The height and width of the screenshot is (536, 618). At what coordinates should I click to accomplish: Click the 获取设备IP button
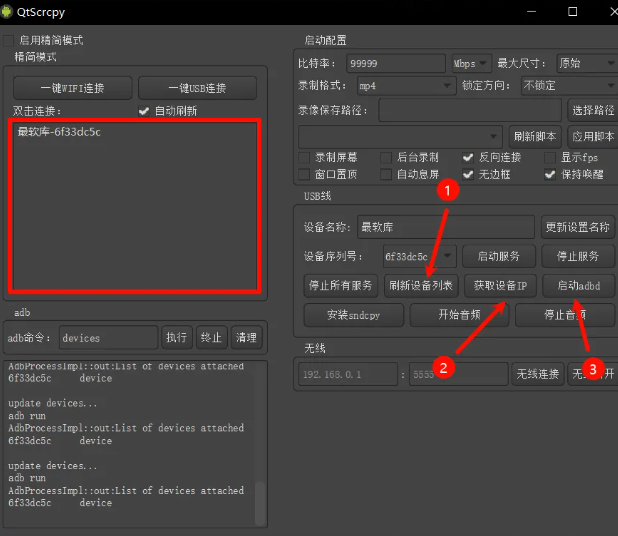[500, 285]
